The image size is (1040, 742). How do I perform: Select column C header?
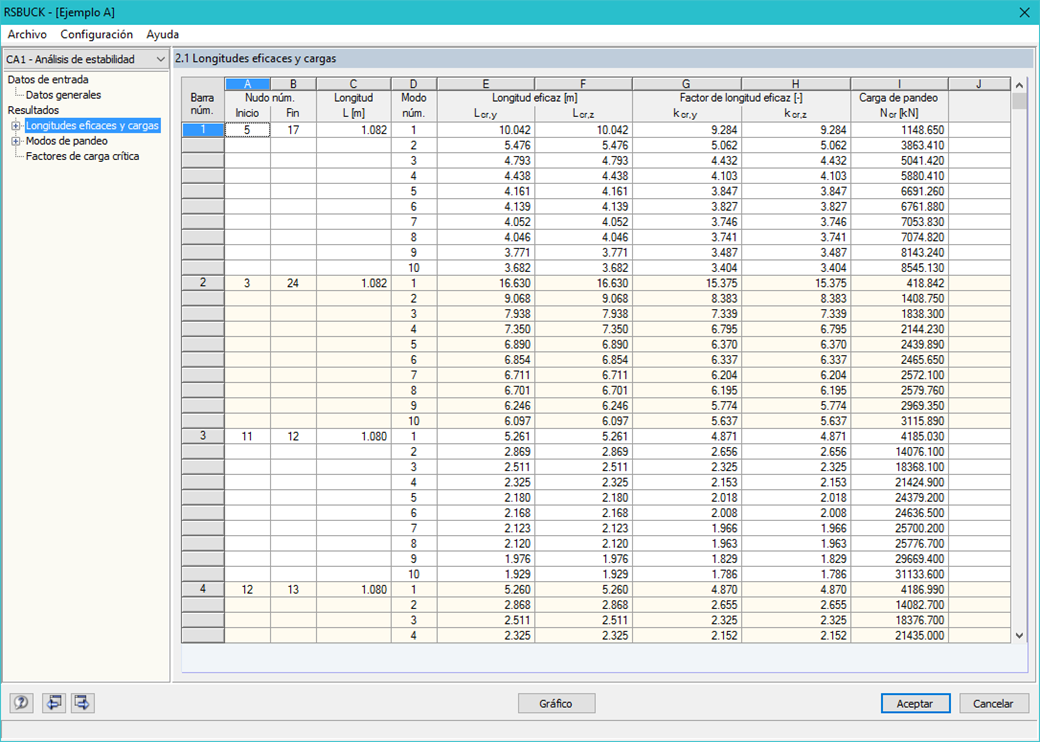click(x=354, y=84)
